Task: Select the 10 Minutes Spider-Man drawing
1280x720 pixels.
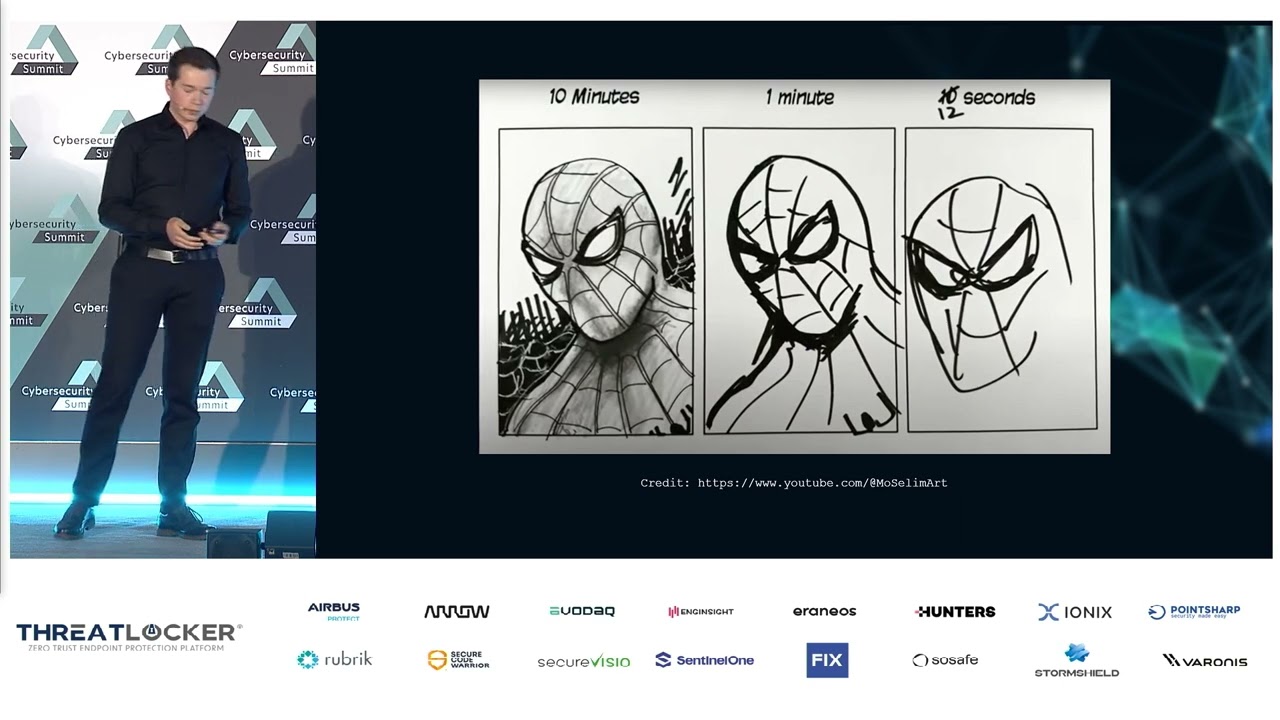Action: (x=596, y=282)
